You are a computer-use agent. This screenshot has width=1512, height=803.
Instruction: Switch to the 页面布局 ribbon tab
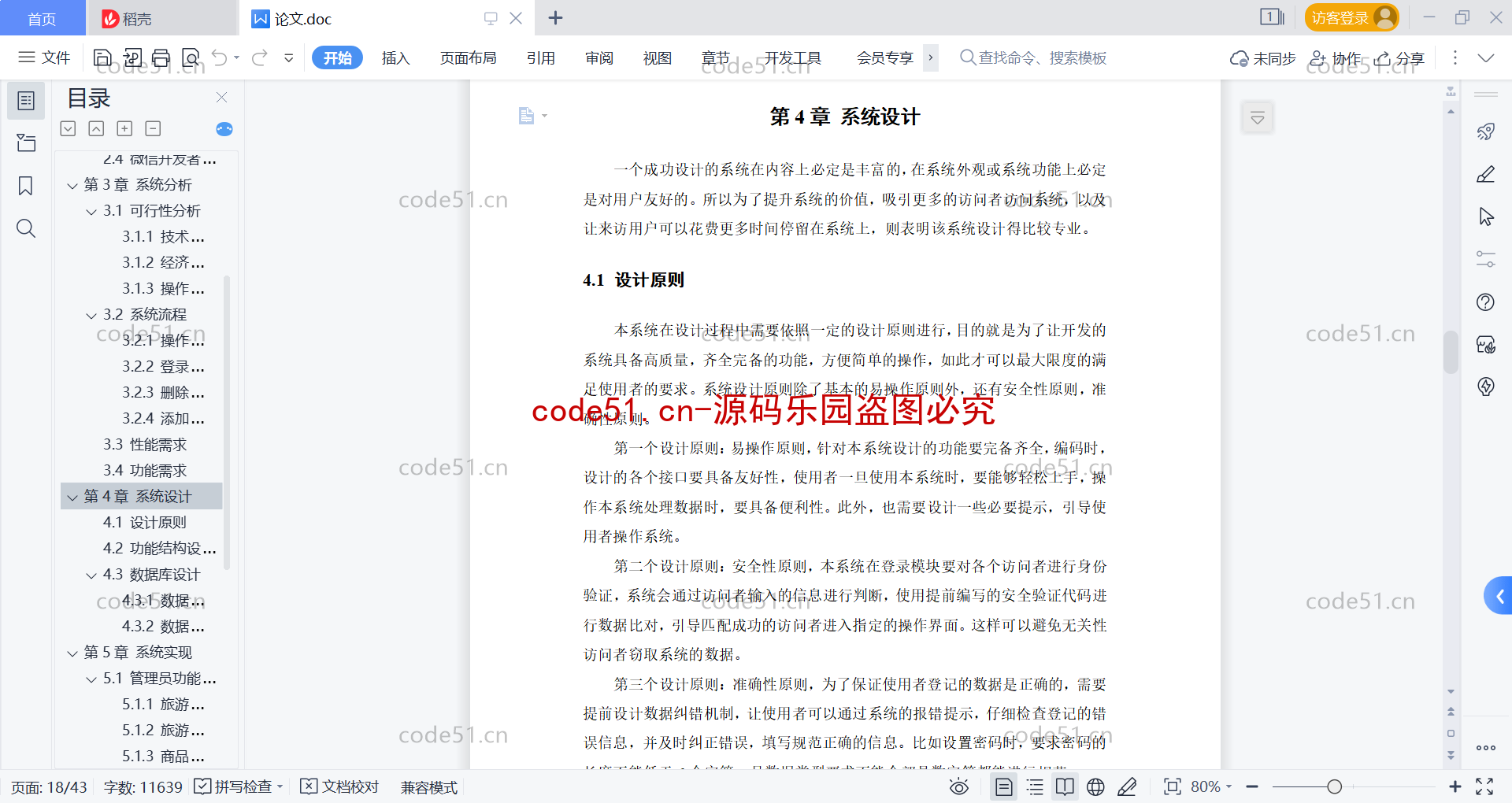[x=469, y=57]
